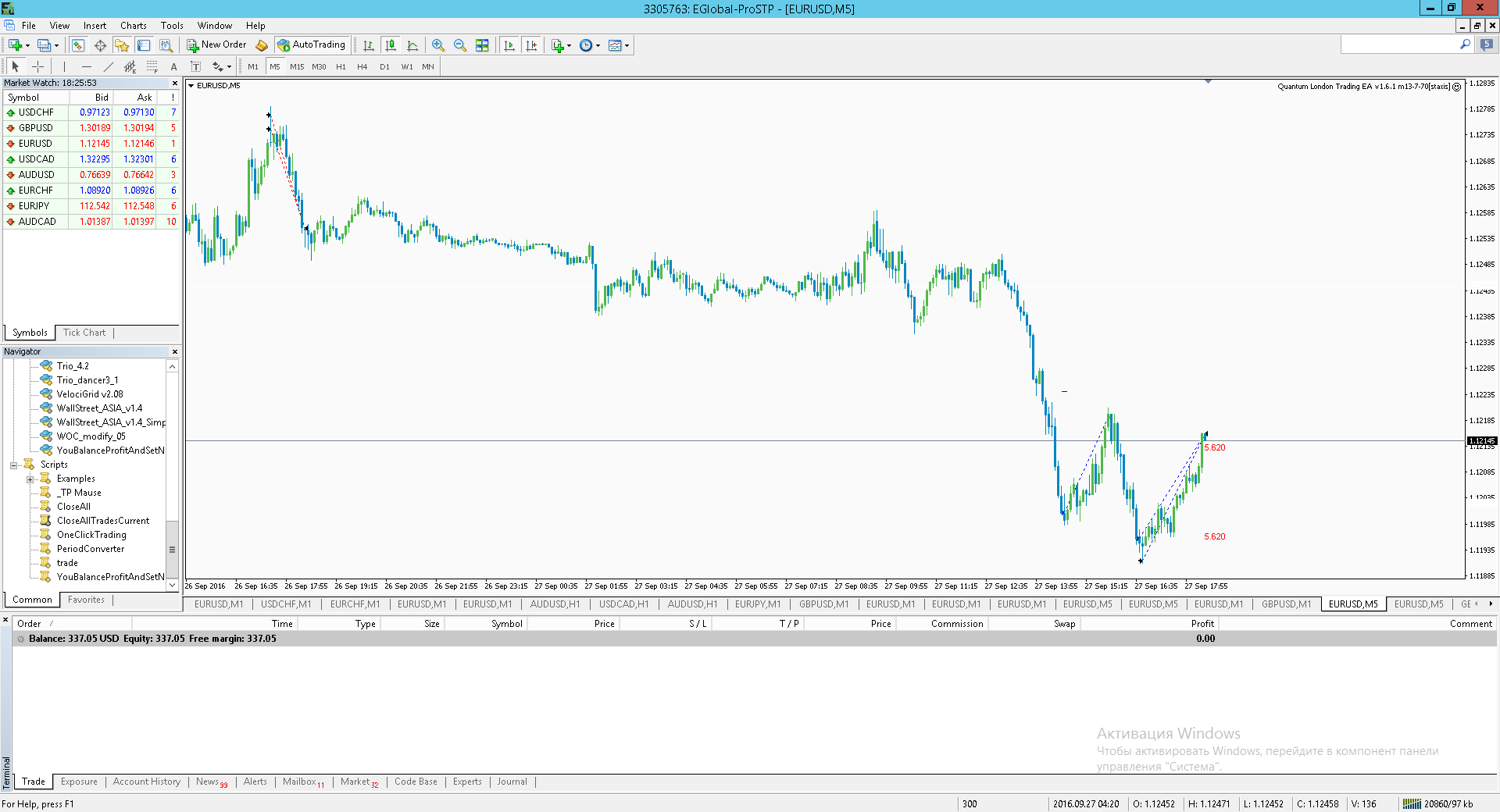Select the crosshair tool
1500x812 pixels.
tap(37, 66)
